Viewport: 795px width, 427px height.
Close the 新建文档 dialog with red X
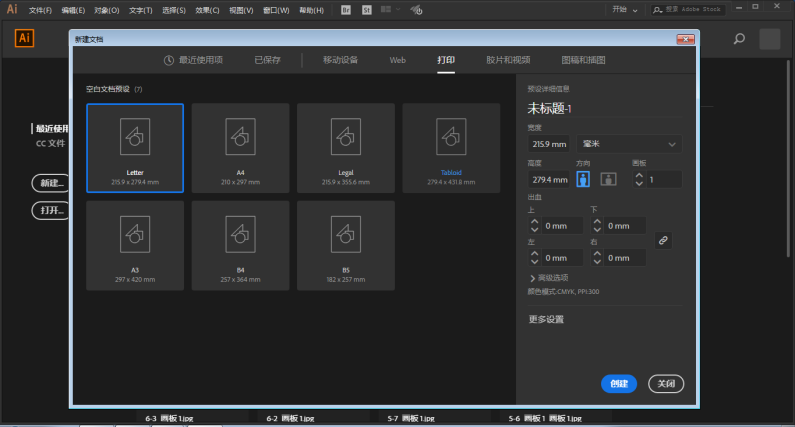(685, 39)
